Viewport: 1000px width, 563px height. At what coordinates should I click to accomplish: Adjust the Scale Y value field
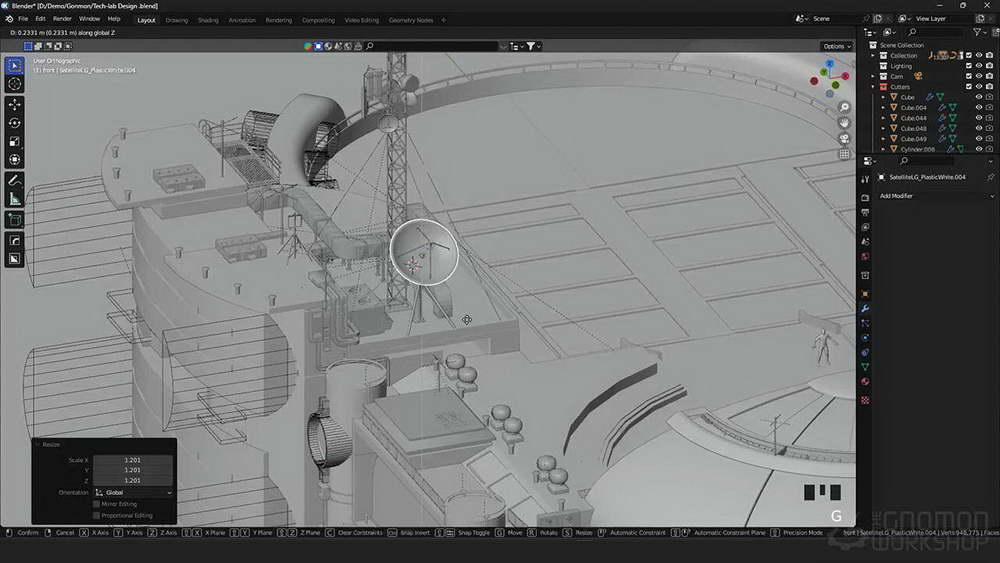pyautogui.click(x=133, y=470)
